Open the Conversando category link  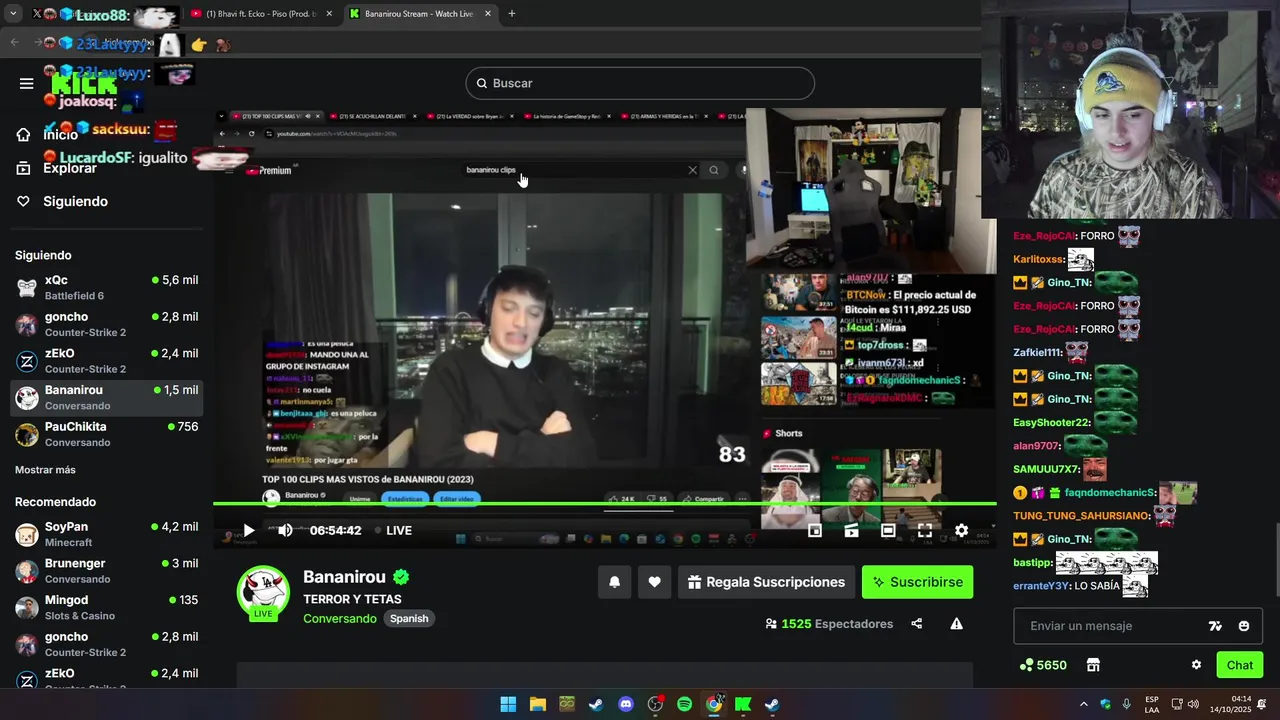[x=340, y=619]
